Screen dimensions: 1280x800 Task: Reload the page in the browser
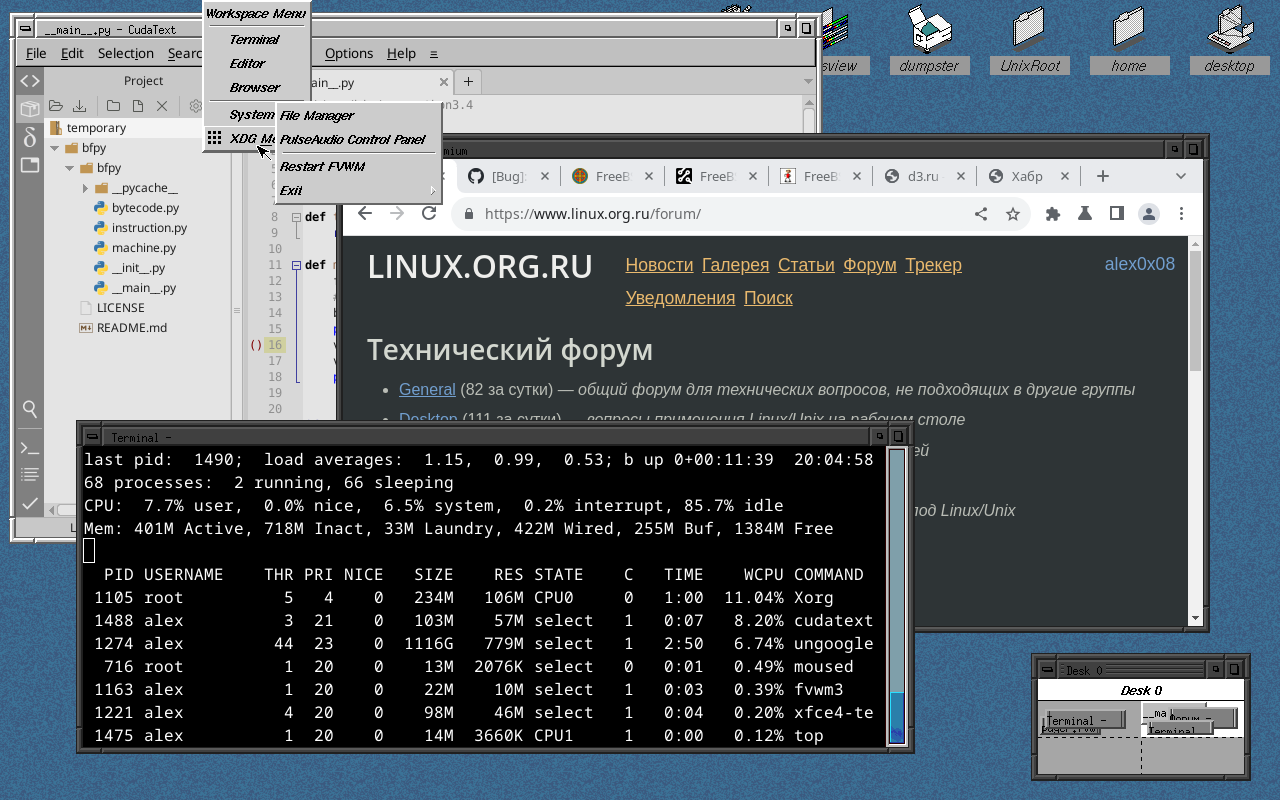(429, 213)
